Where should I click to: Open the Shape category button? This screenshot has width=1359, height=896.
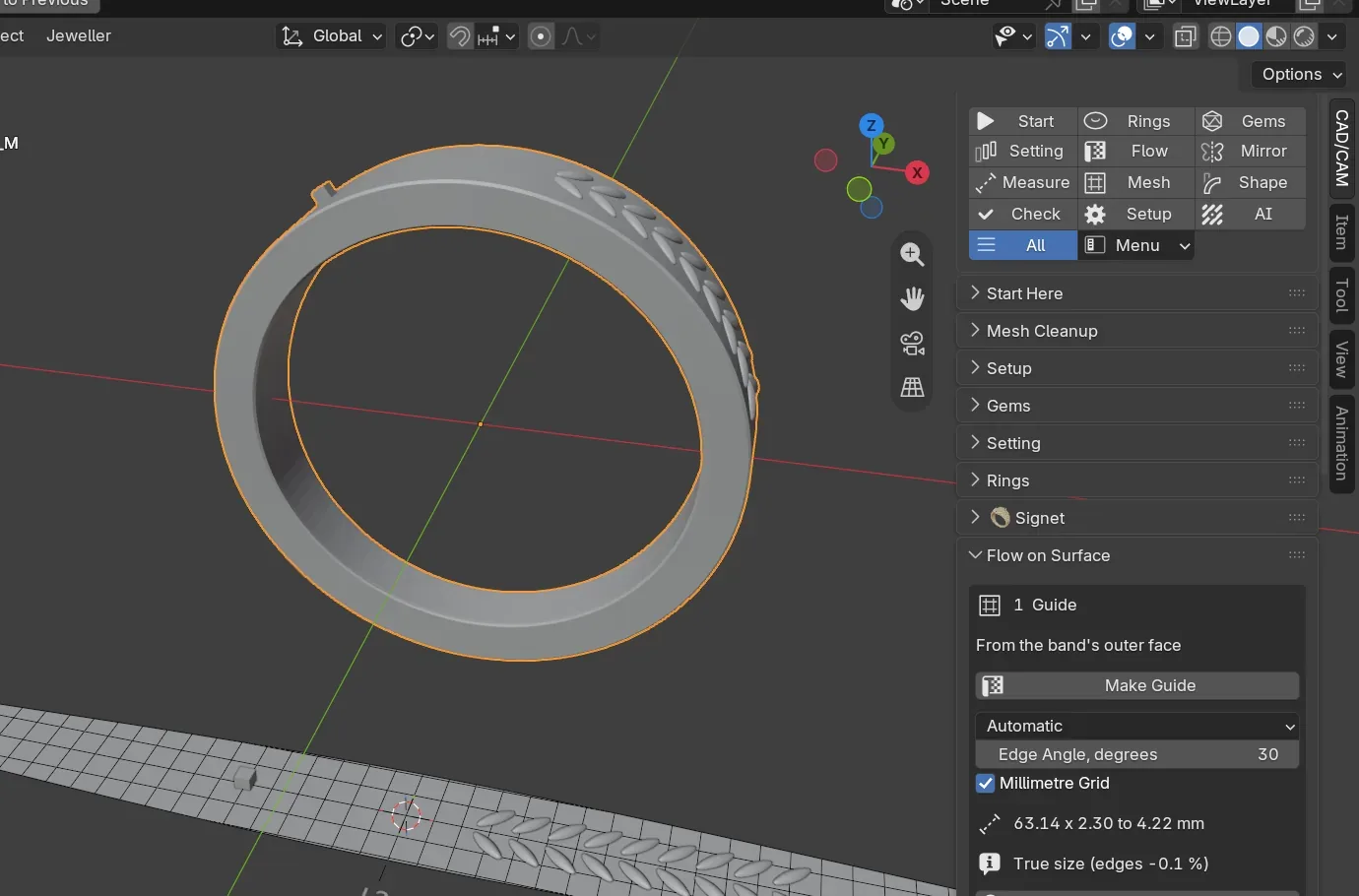point(1251,183)
